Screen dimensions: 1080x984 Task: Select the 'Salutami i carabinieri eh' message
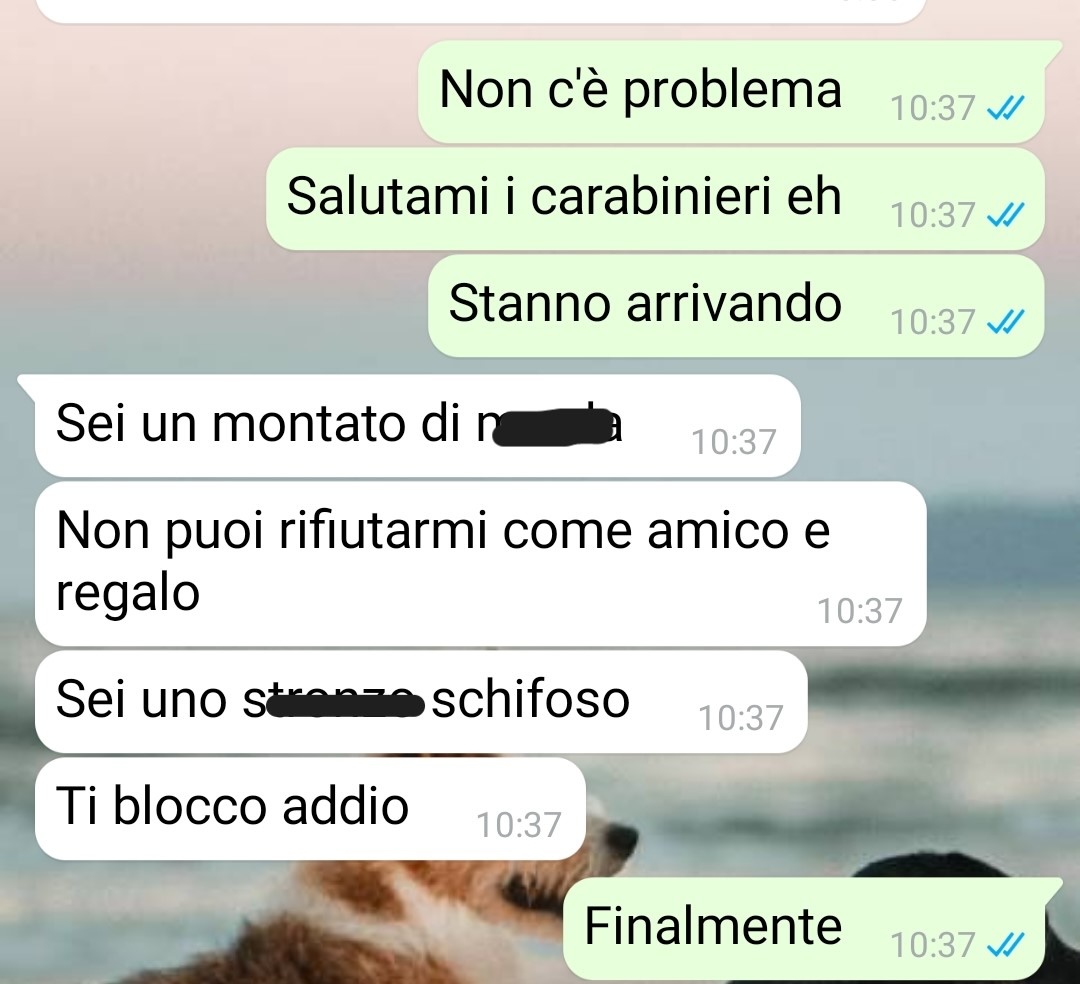click(x=655, y=198)
